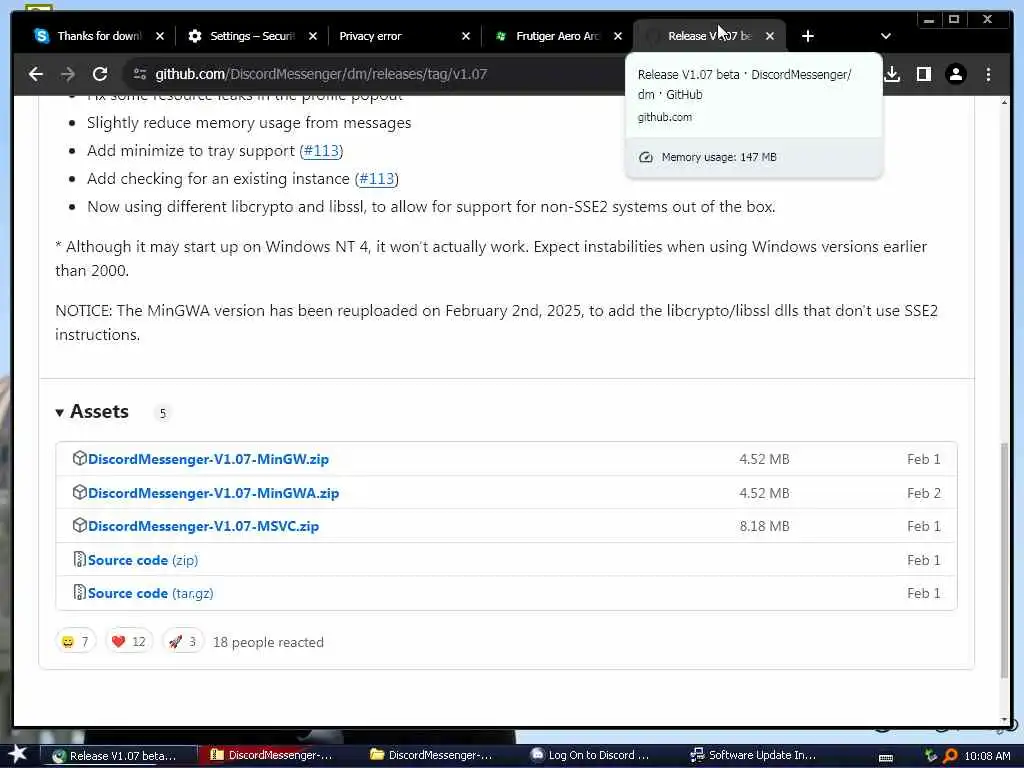Open Software Update taskbar item
Screen dimensions: 1024x768
coord(754,756)
